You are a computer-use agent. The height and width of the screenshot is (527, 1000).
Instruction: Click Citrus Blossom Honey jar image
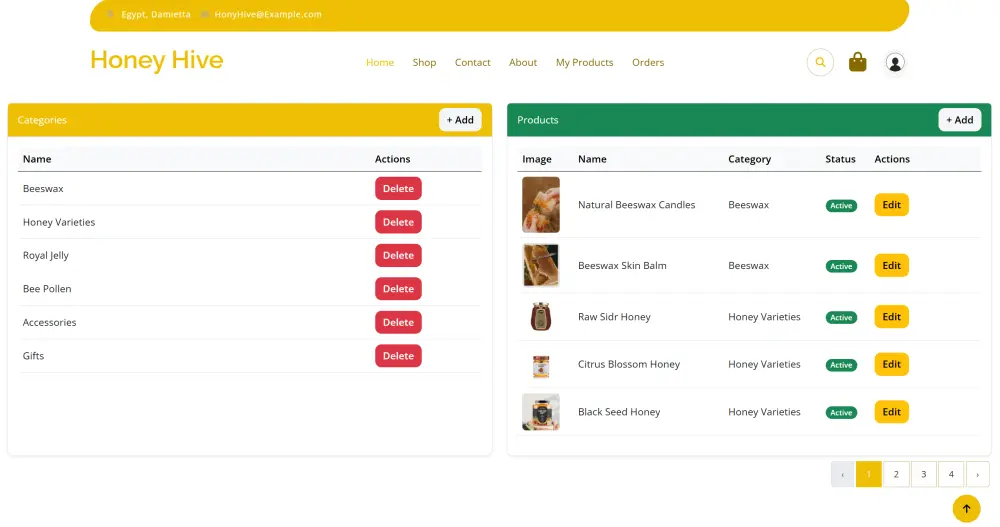point(541,366)
